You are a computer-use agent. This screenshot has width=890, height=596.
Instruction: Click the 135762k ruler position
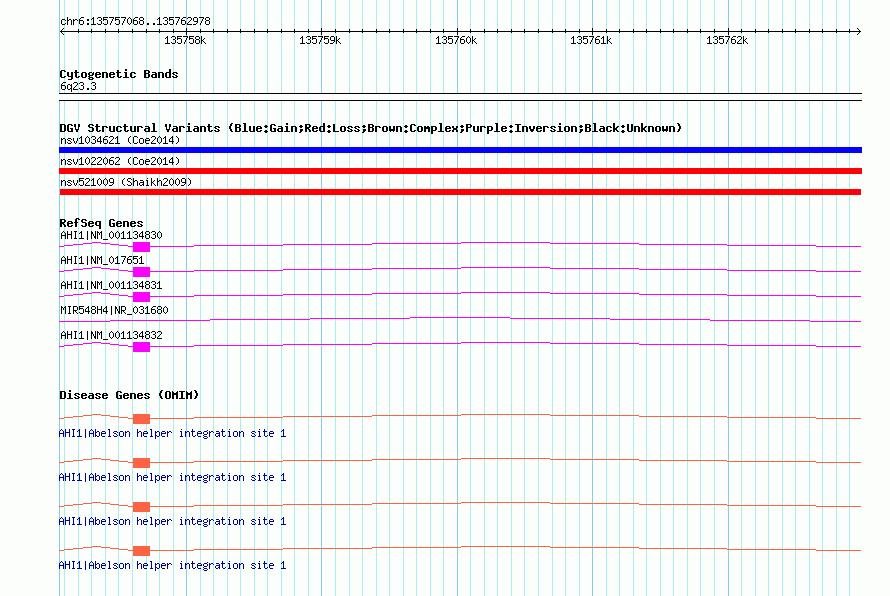[727, 40]
